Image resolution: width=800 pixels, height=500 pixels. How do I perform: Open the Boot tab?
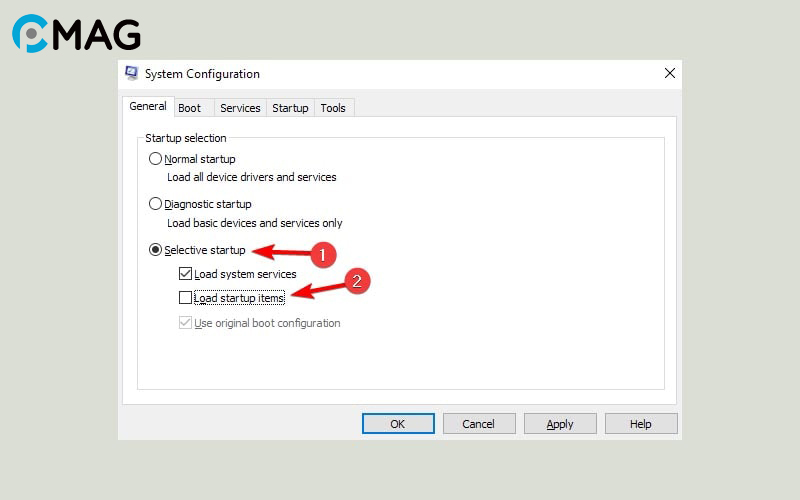[x=189, y=108]
